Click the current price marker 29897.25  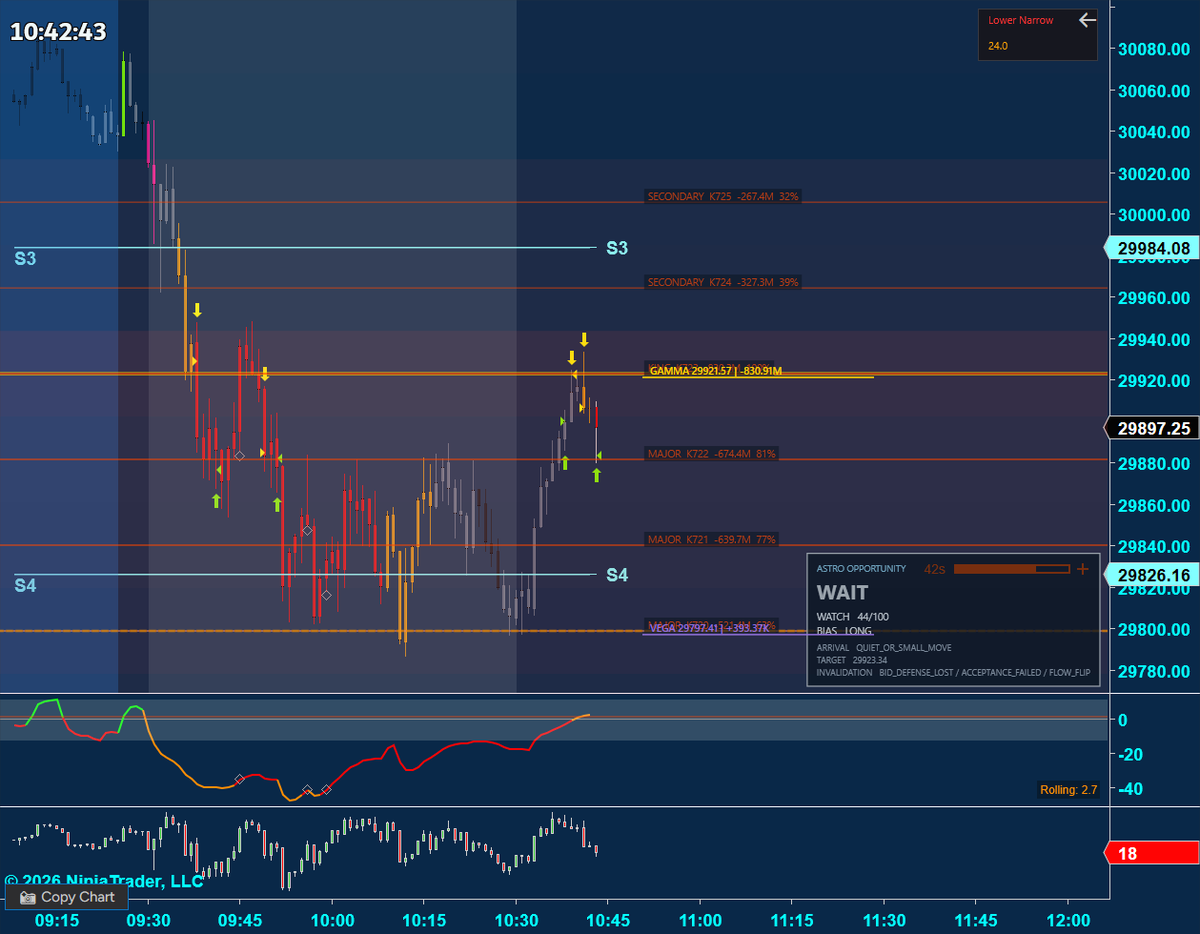click(1151, 428)
